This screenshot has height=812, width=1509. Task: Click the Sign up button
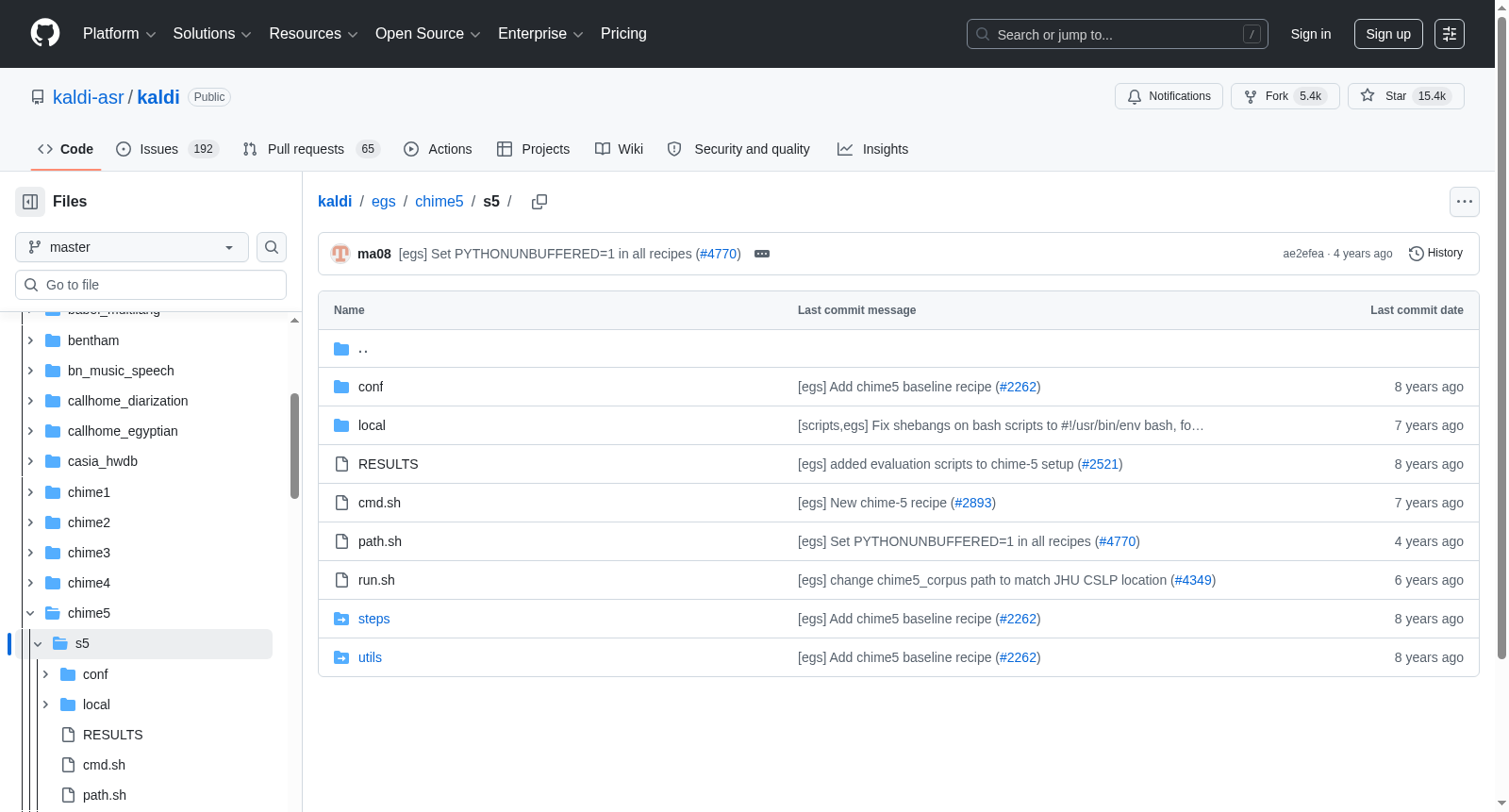click(1388, 34)
